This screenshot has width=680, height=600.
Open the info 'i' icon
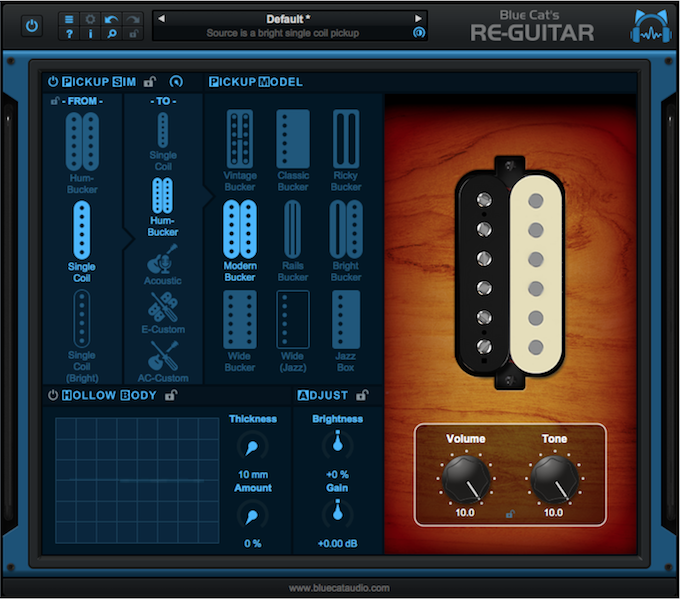(90, 33)
